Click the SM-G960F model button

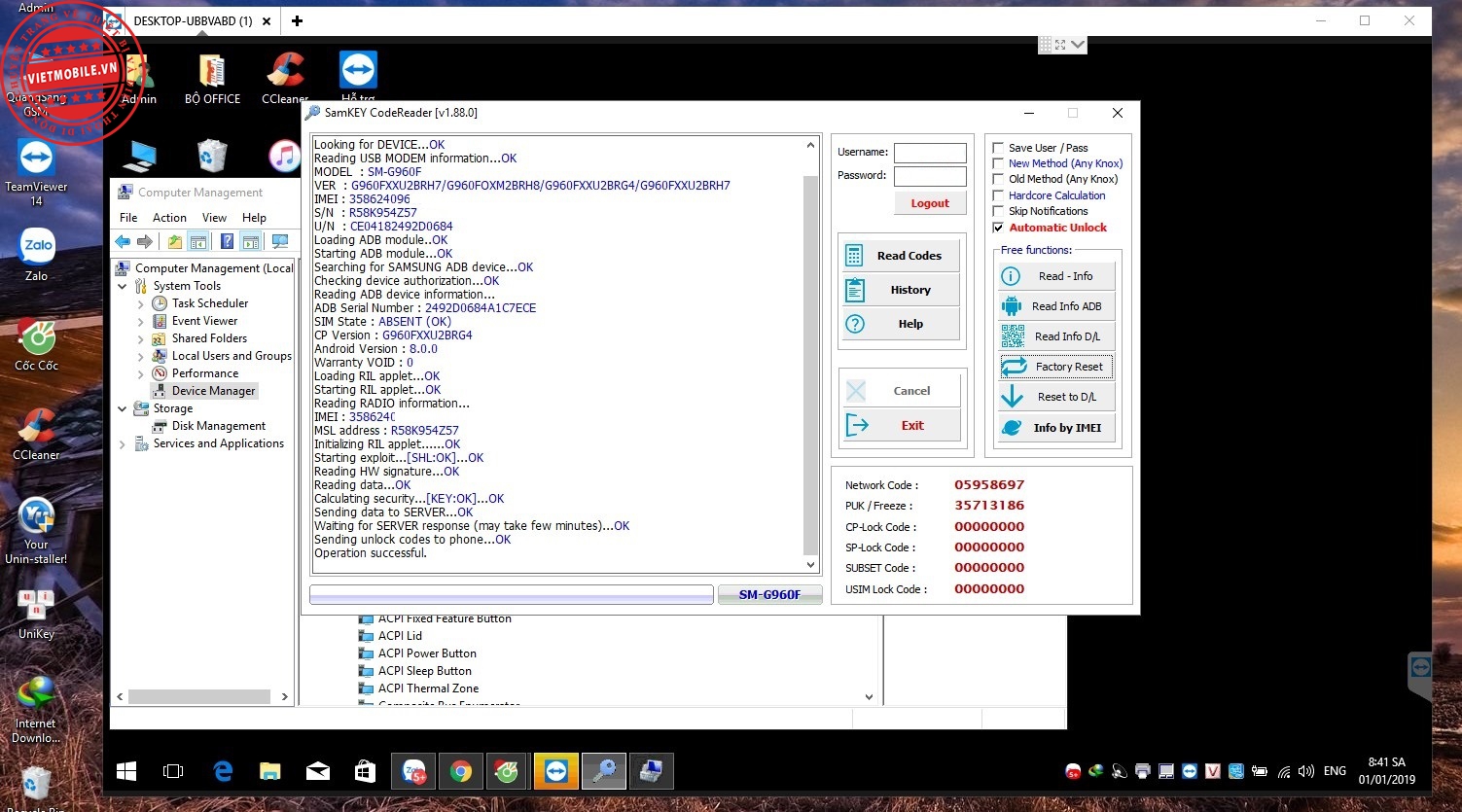click(x=769, y=594)
